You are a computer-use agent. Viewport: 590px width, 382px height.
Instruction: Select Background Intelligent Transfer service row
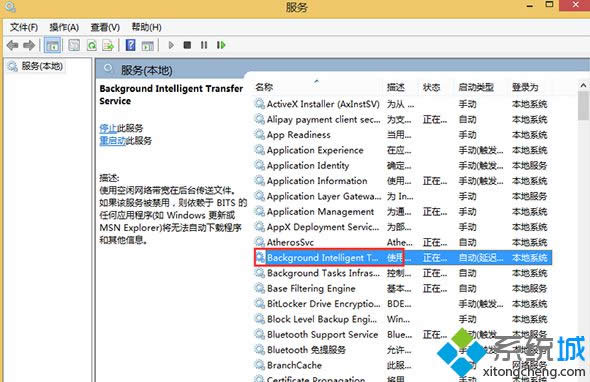(403, 258)
